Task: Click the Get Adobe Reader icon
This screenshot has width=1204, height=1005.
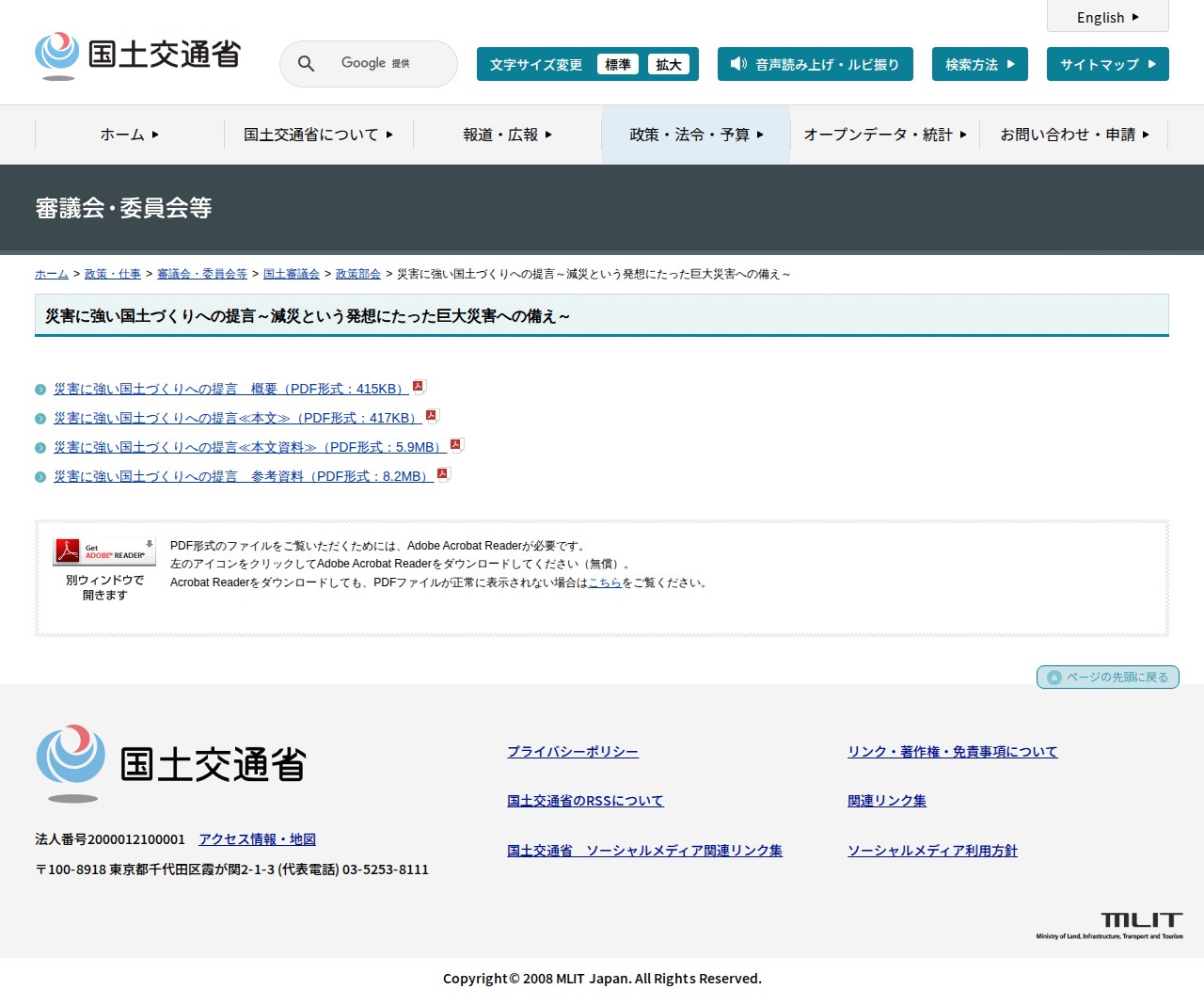Action: (x=104, y=551)
